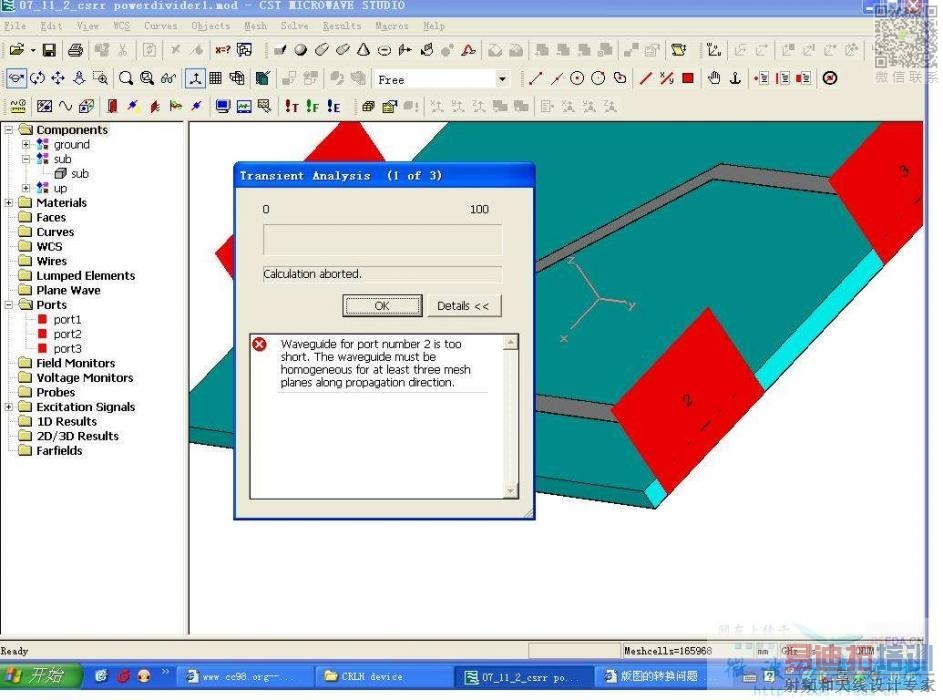Open the arrow beside the open-folder icon
Viewport: 943px width, 700px height.
[33, 50]
